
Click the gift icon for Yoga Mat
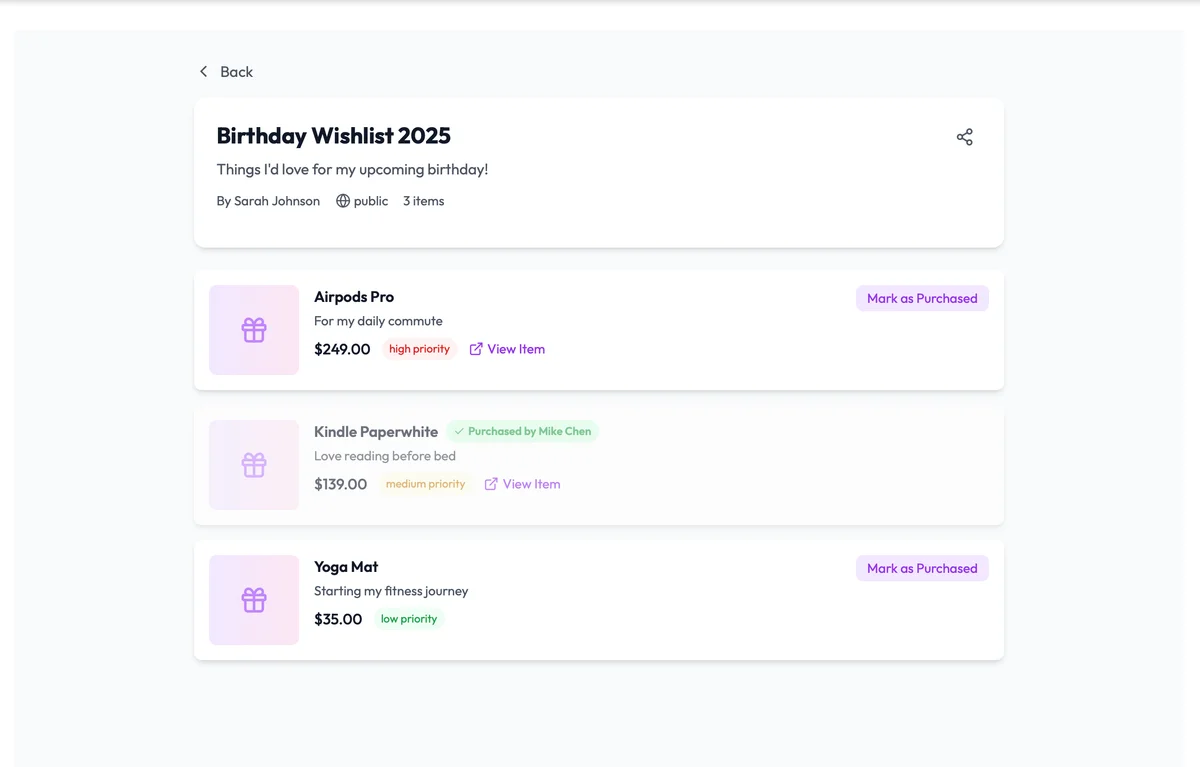pos(254,600)
